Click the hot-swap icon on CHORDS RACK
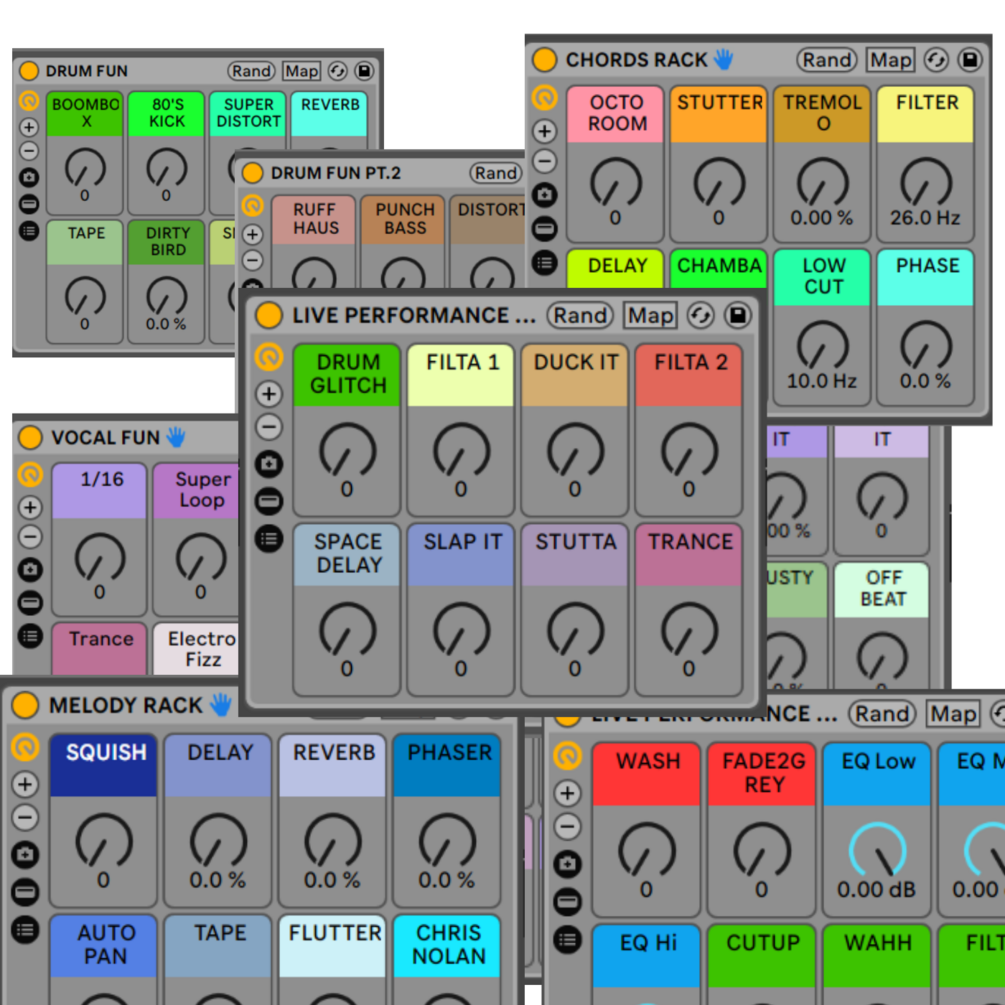The height and width of the screenshot is (1005, 1005). pos(937,61)
